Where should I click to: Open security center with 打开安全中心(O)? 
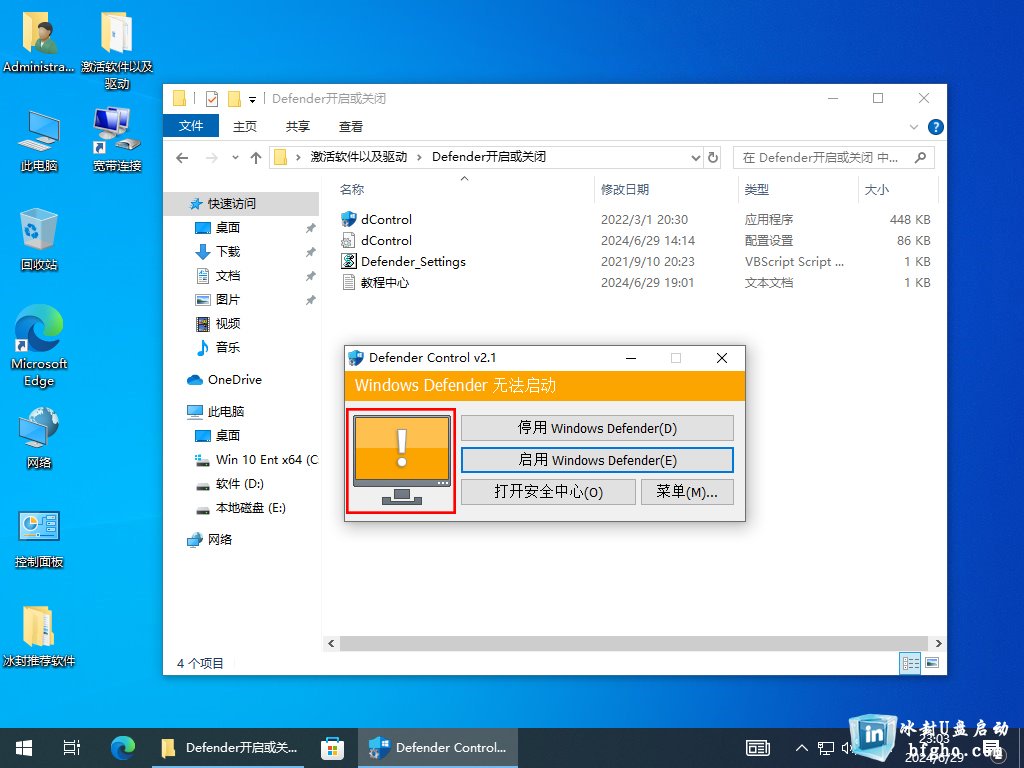[548, 492]
